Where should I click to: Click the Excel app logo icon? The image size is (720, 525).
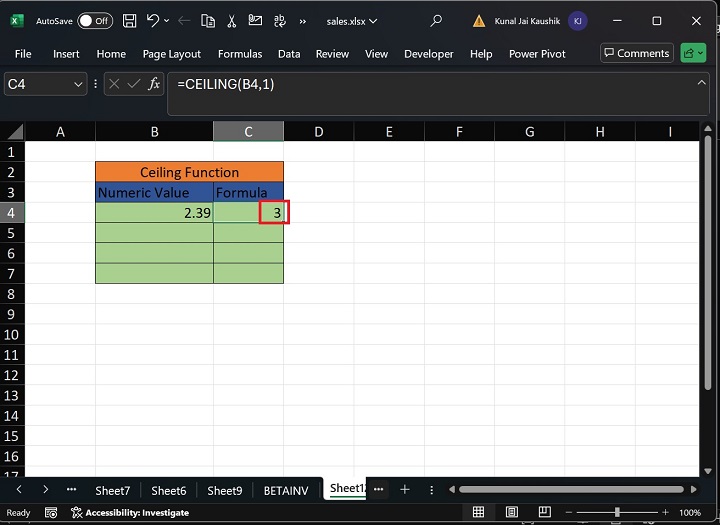click(x=17, y=21)
